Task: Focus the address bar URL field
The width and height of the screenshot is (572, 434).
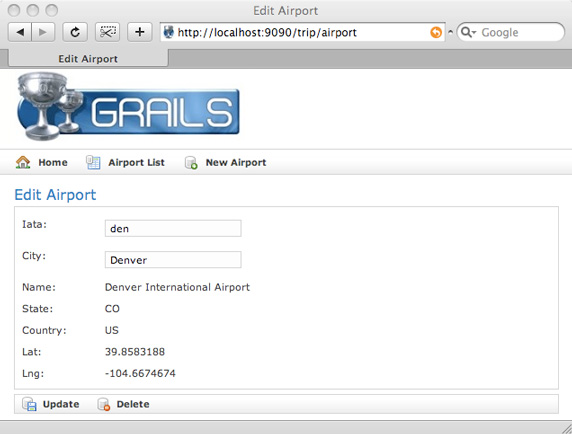Action: 303,32
